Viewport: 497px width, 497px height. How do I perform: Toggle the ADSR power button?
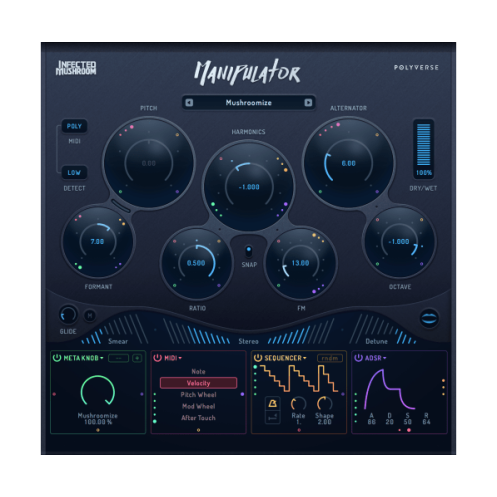[x=358, y=358]
